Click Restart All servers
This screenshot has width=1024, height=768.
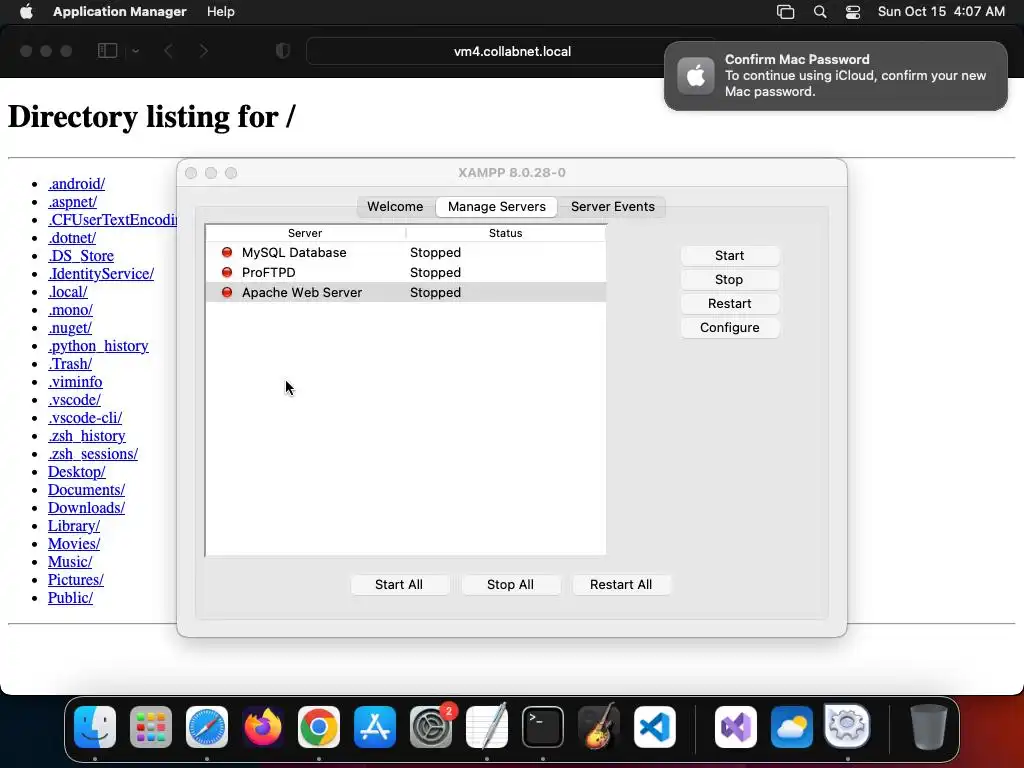(621, 584)
